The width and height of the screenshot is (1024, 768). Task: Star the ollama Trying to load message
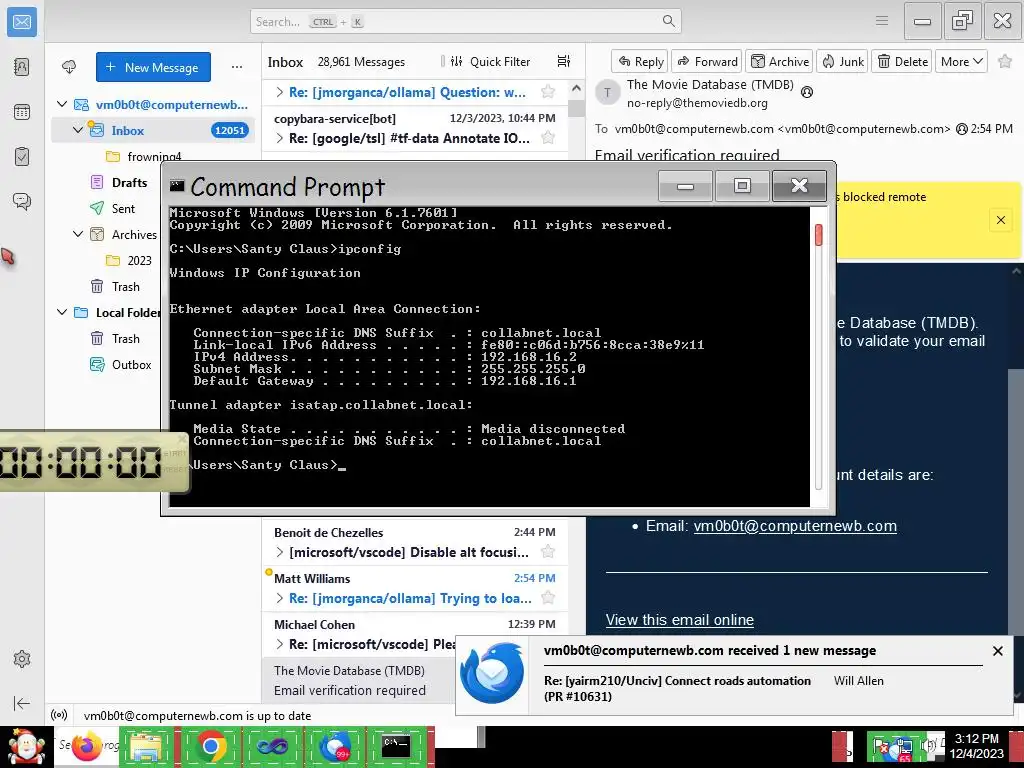pyautogui.click(x=548, y=598)
